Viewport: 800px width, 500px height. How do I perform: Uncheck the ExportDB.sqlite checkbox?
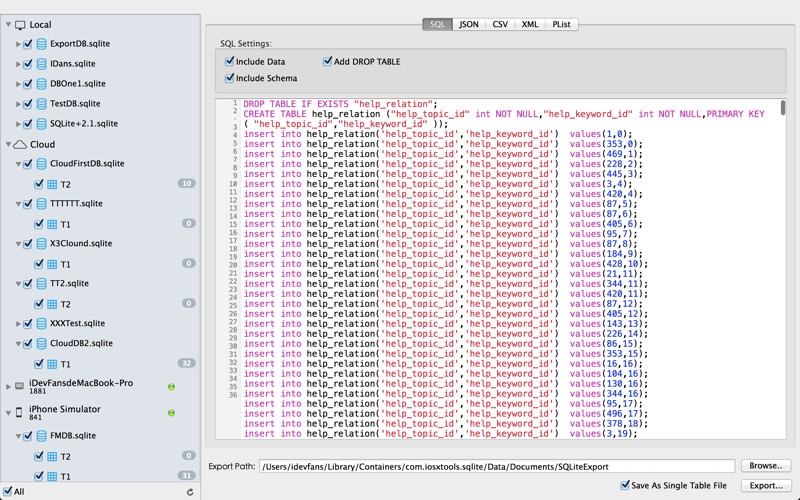(28, 44)
